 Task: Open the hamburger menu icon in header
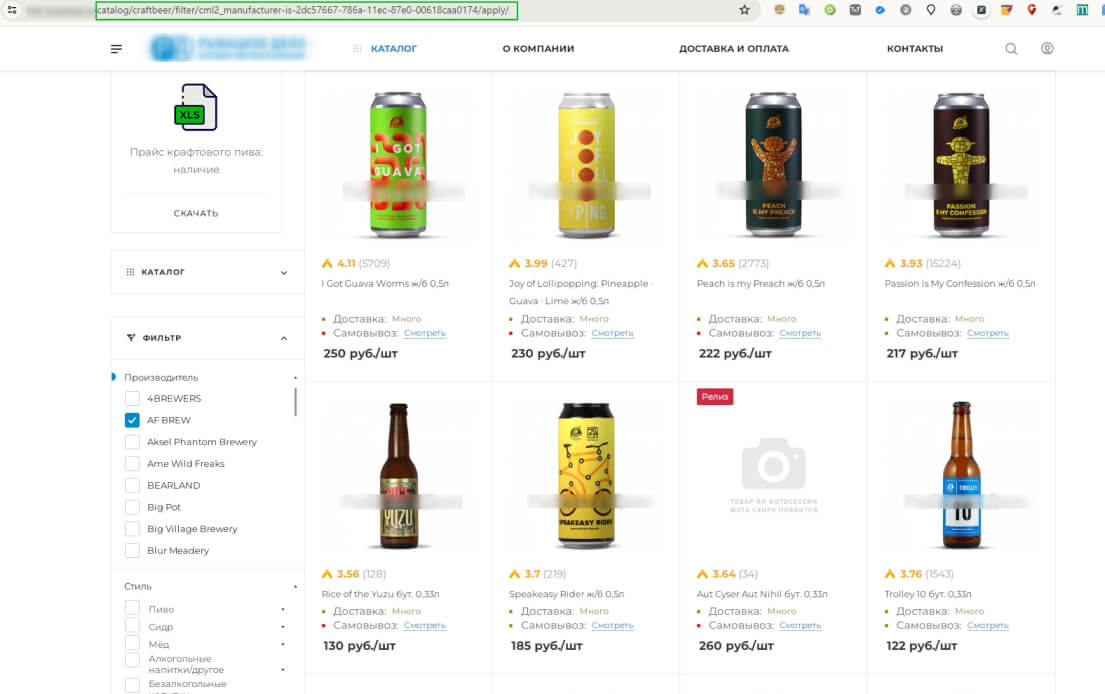pyautogui.click(x=116, y=49)
